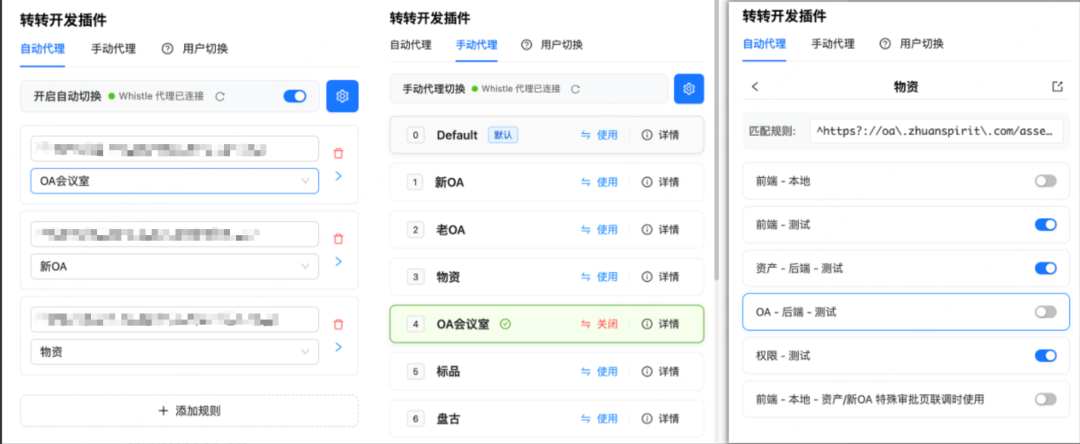This screenshot has width=1080, height=444.
Task: Toggle the OA - 后端 - 测试 switch
Action: pos(1045,312)
